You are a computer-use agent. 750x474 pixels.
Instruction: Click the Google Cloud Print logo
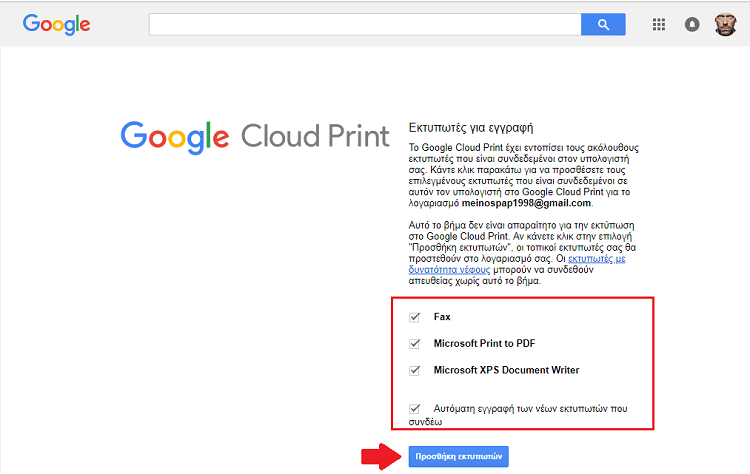(255, 138)
